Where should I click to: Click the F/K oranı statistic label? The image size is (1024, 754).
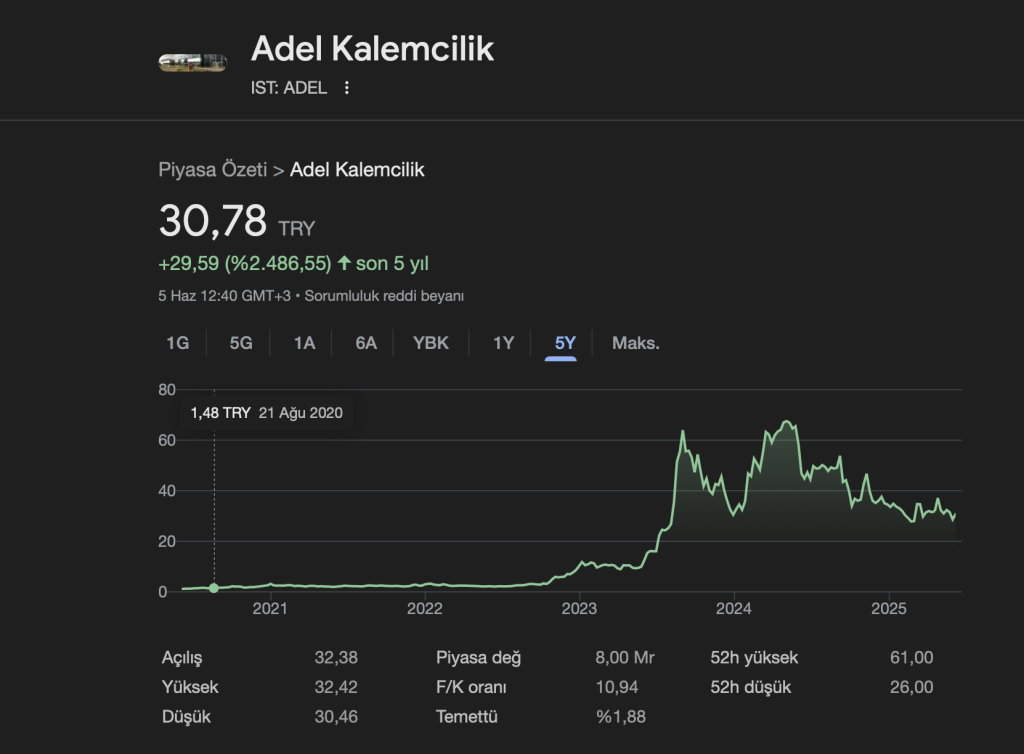click(471, 687)
